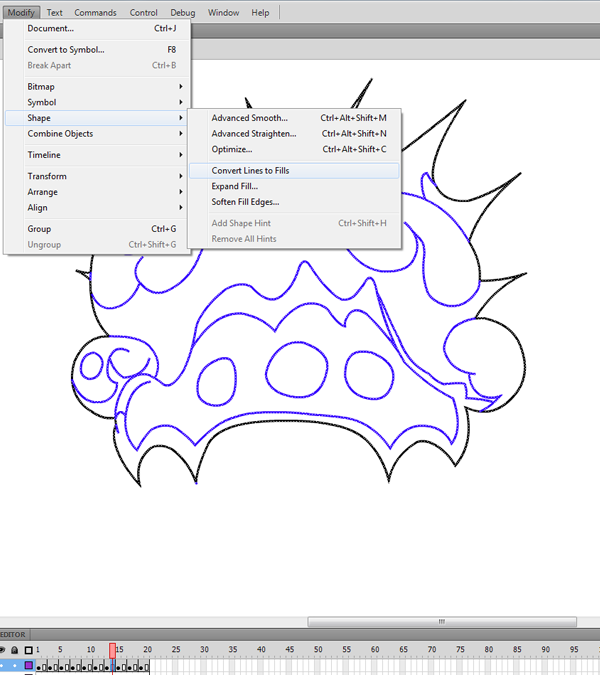600x675 pixels.
Task: Choose Soften Fill Edges... option
Action: point(294,202)
